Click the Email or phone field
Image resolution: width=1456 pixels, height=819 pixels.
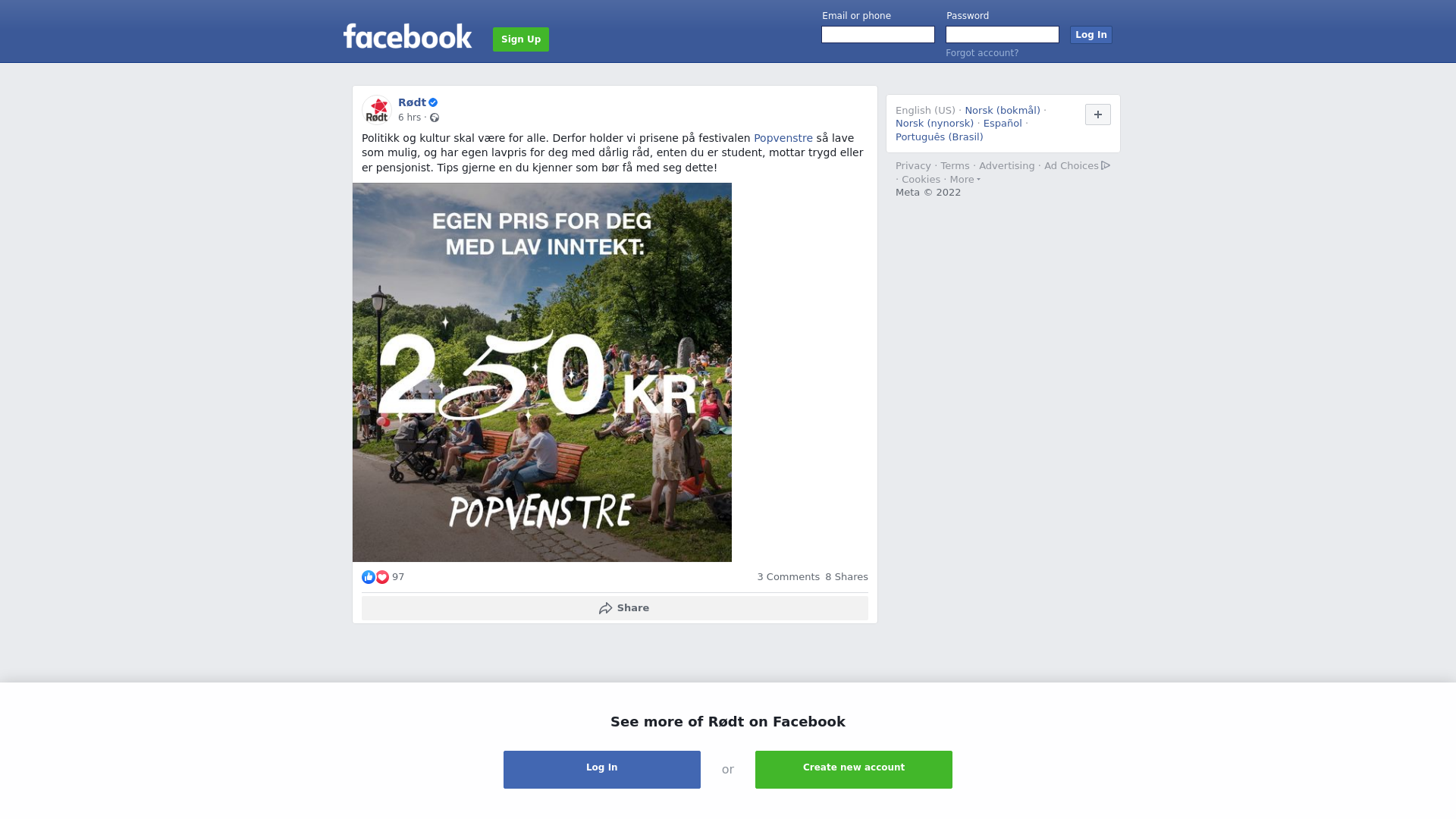(878, 35)
